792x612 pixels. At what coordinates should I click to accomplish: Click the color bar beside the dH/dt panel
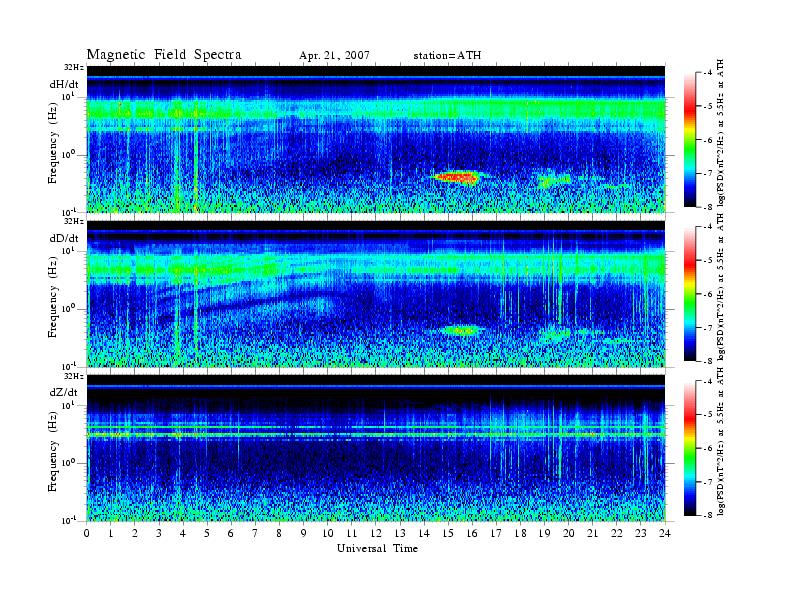pyautogui.click(x=690, y=140)
